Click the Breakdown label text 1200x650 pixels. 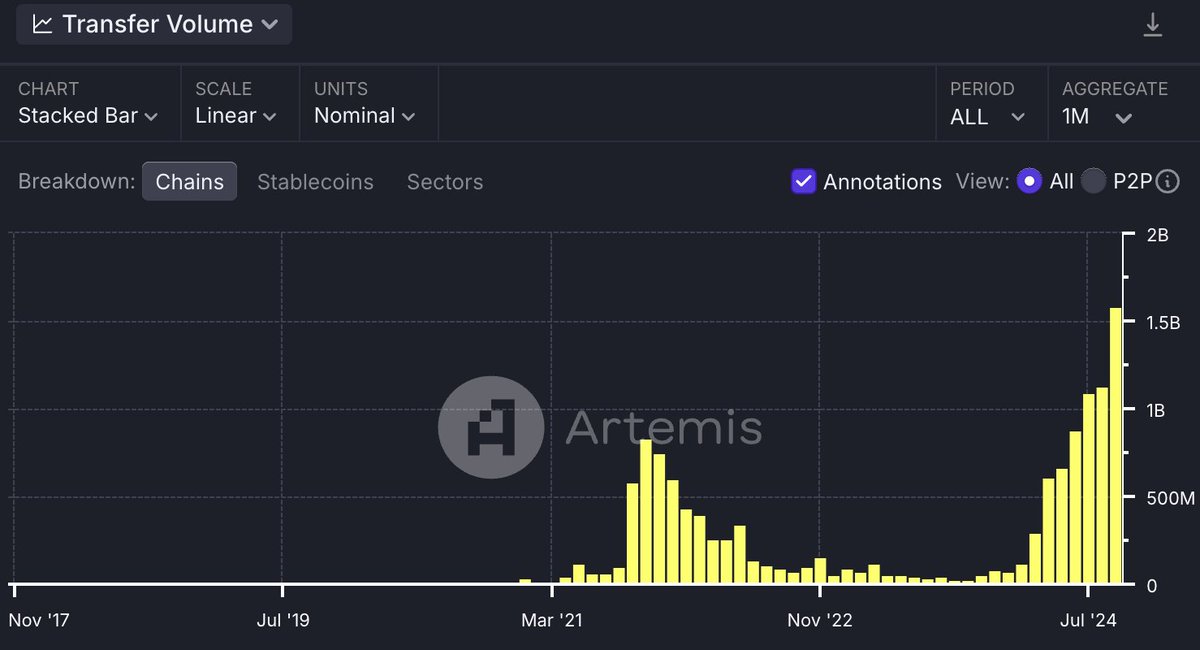click(x=76, y=182)
